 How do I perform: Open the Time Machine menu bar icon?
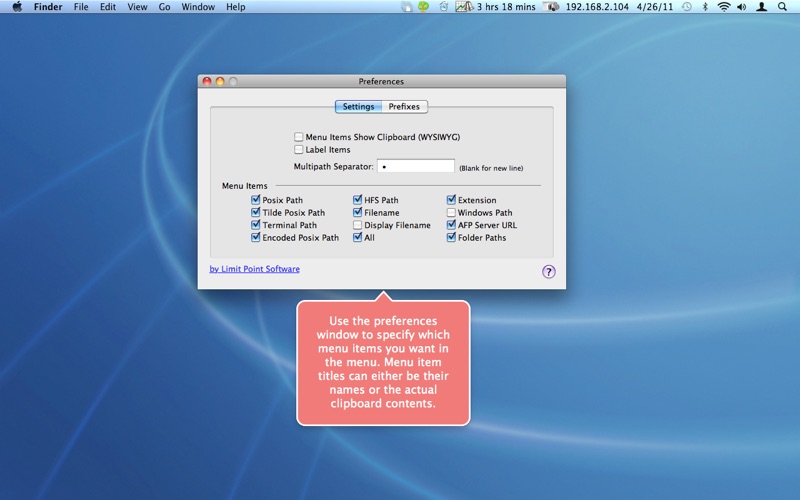(x=687, y=7)
